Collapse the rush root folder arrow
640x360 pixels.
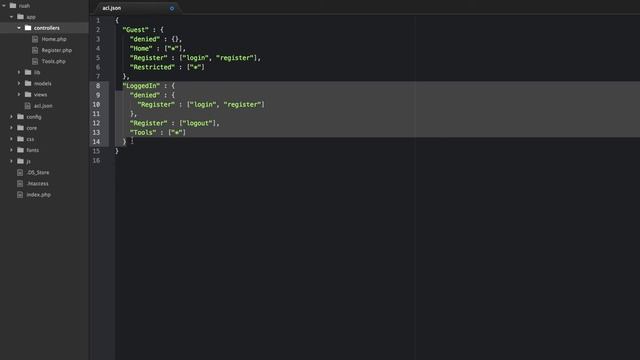(x=4, y=6)
